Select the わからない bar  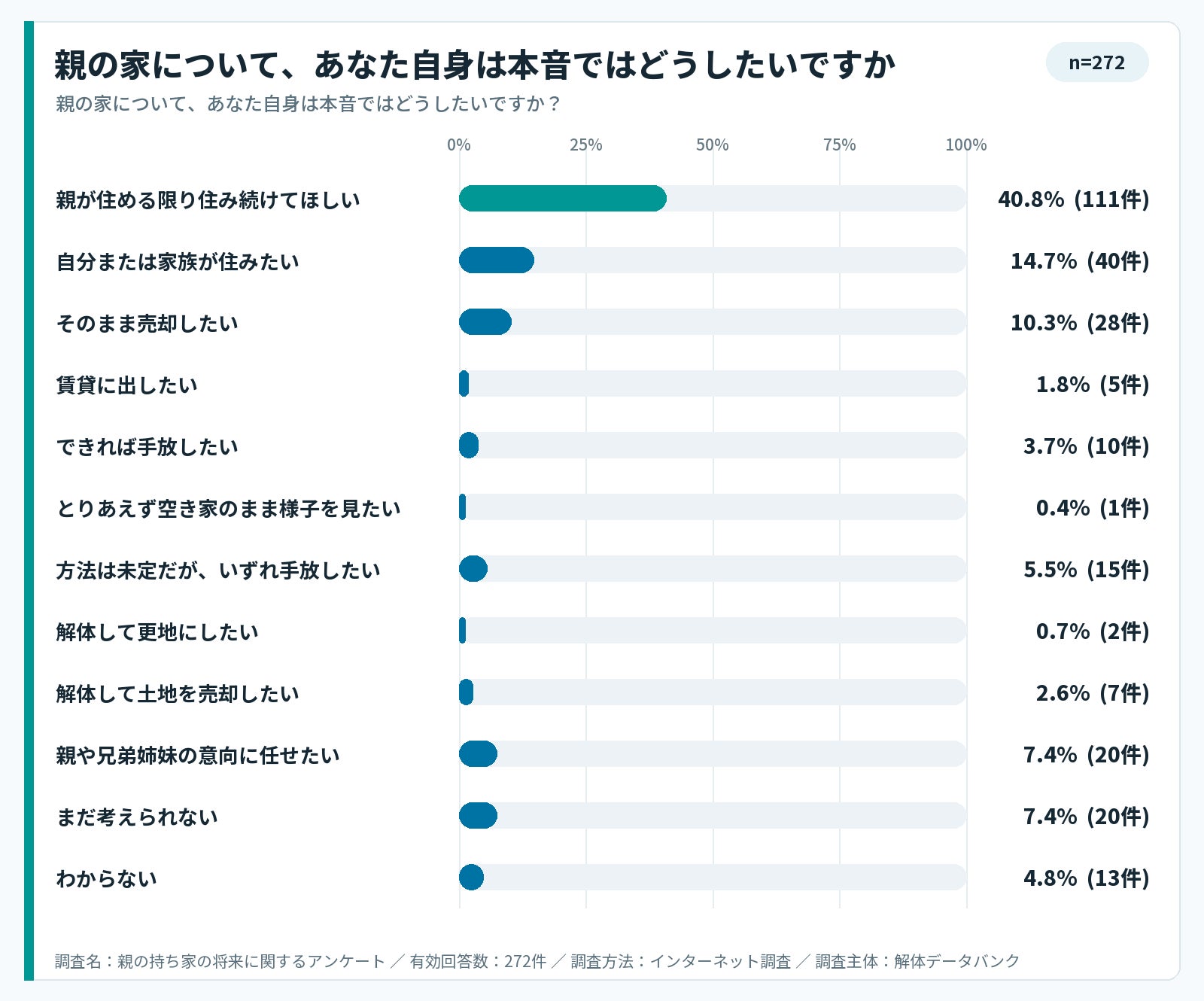pyautogui.click(x=471, y=878)
